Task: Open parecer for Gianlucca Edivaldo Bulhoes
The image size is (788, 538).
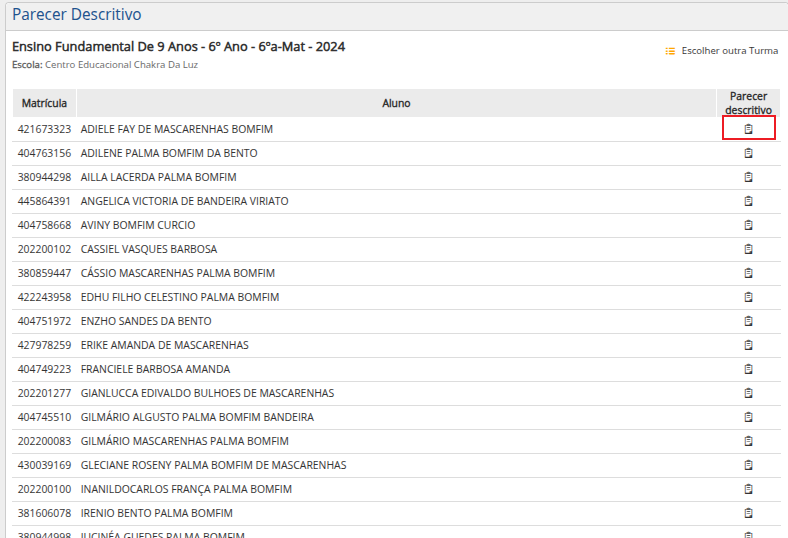Action: point(748,393)
